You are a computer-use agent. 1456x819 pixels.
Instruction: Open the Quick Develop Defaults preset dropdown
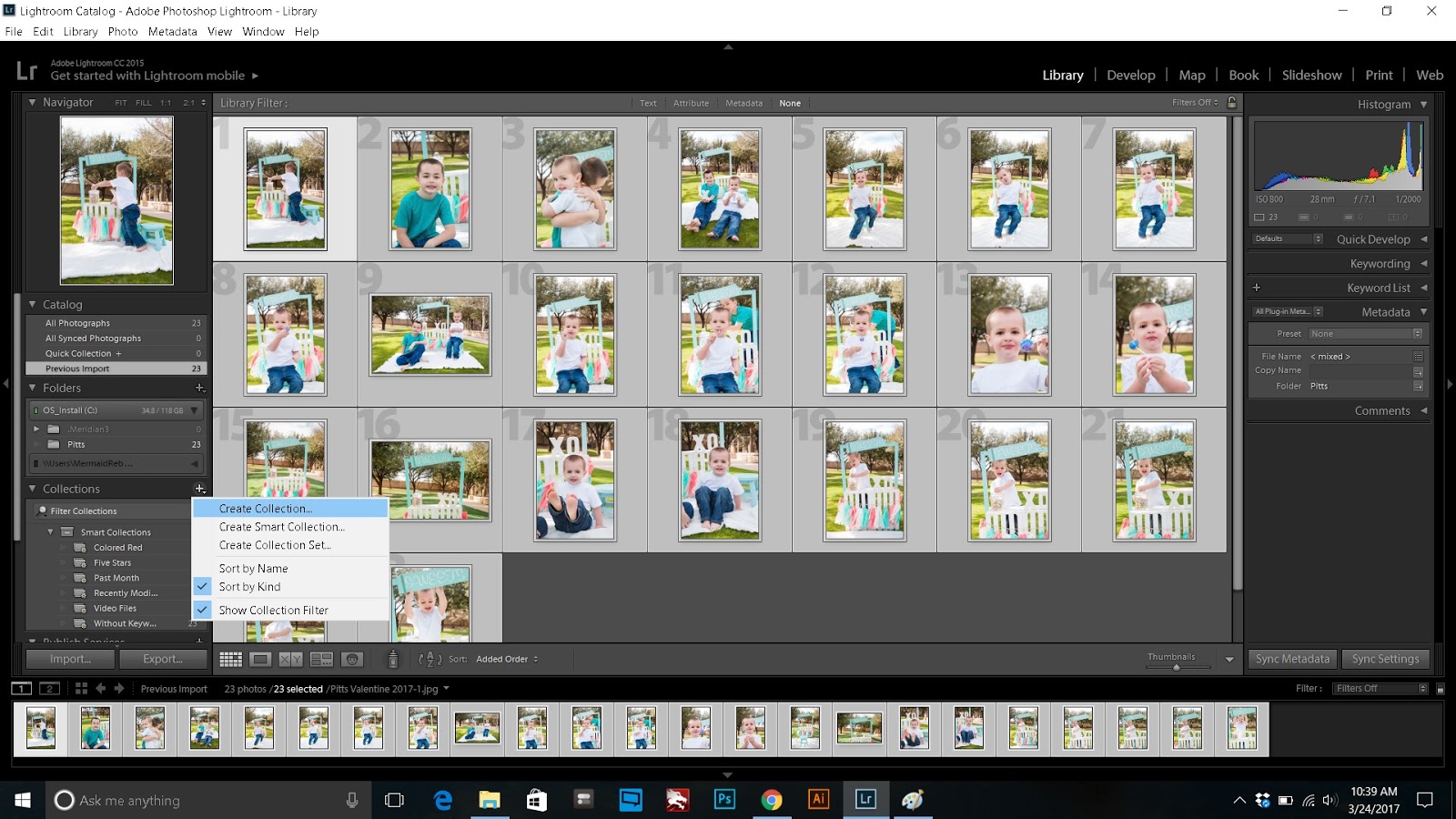(1286, 238)
